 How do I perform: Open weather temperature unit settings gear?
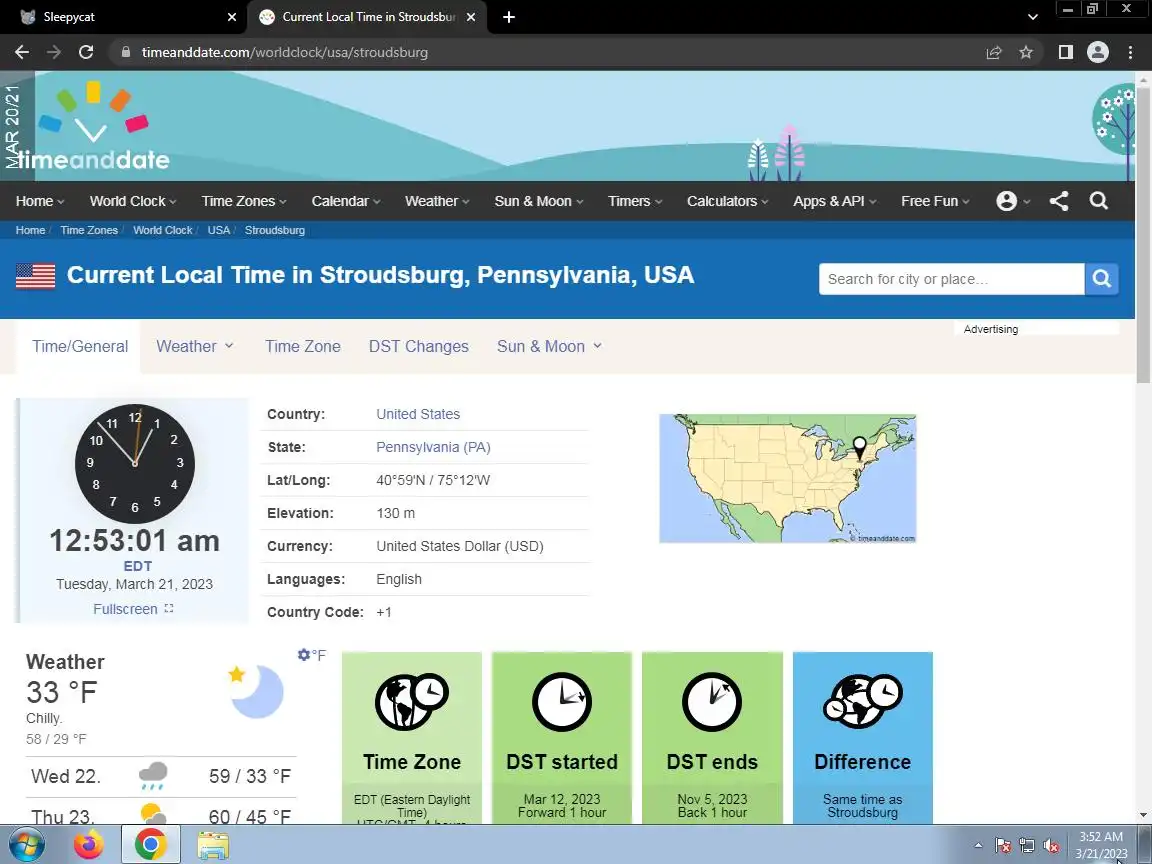pos(303,655)
